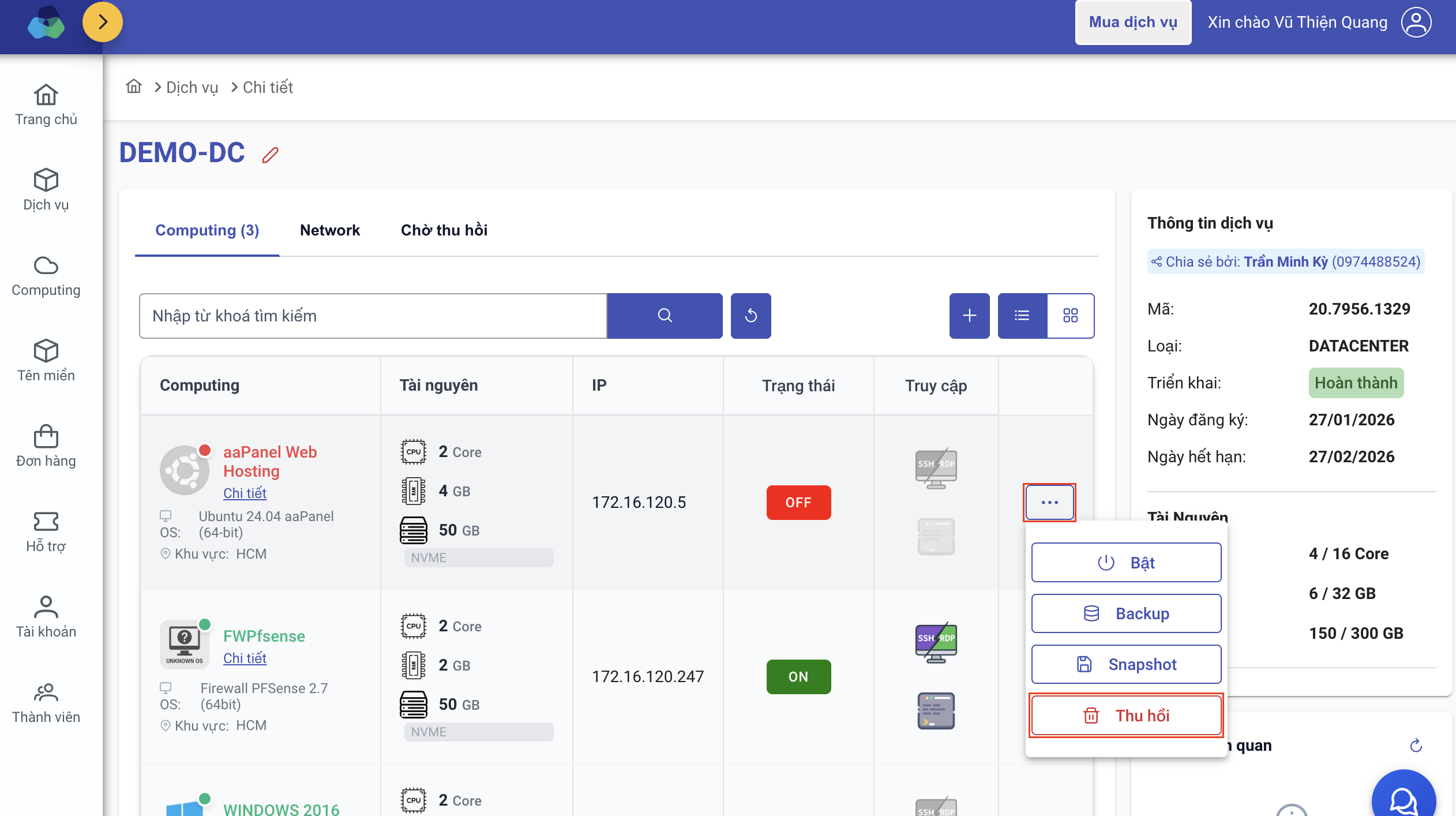Expand the sidebar with the yellow arrow
Screen dimensions: 1456x816
click(103, 23)
